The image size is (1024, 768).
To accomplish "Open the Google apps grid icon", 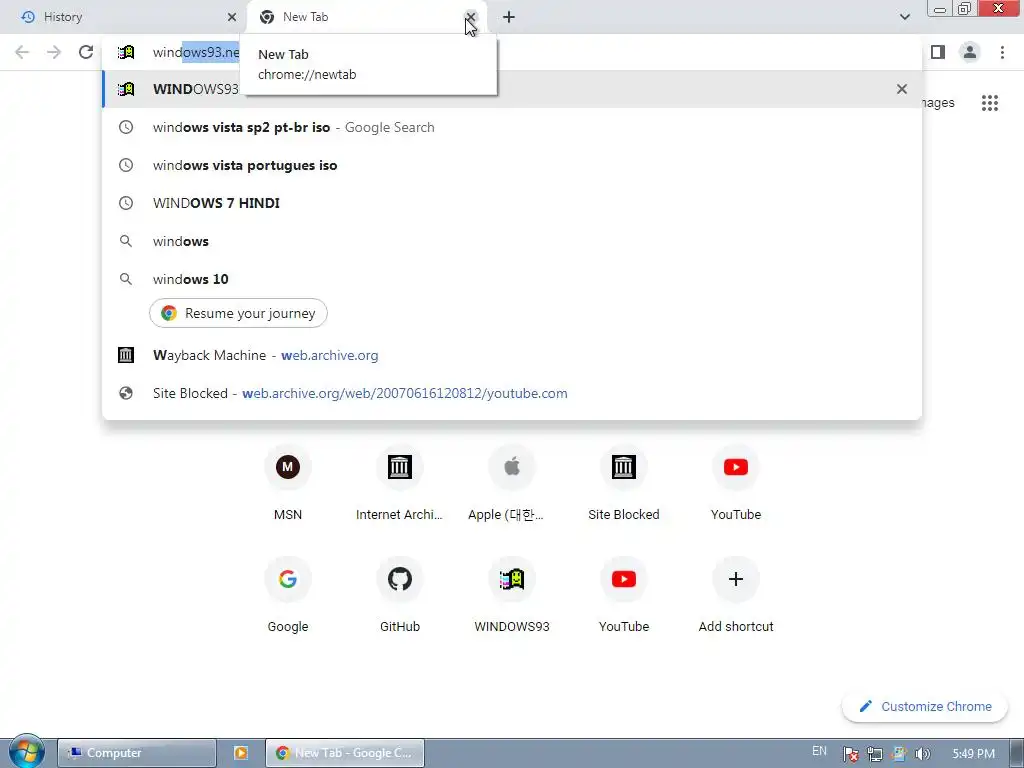I will 989,103.
